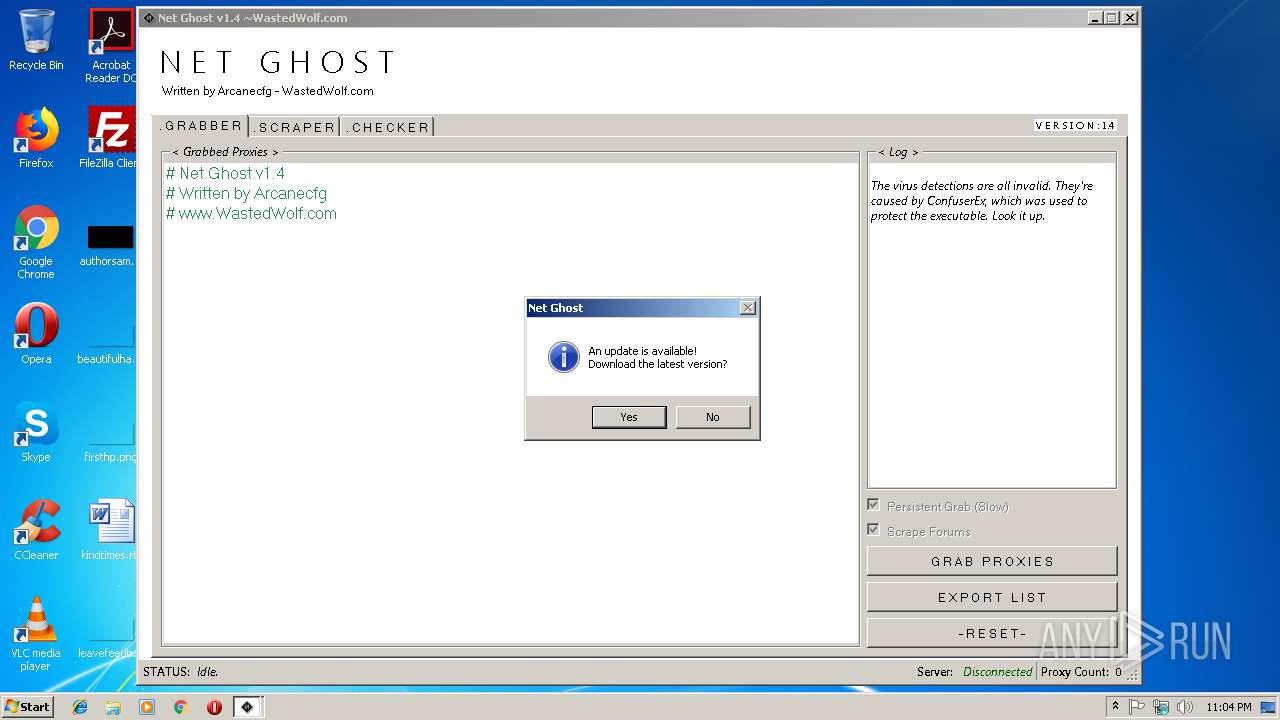Confirm the update with the Yes button

(x=628, y=417)
